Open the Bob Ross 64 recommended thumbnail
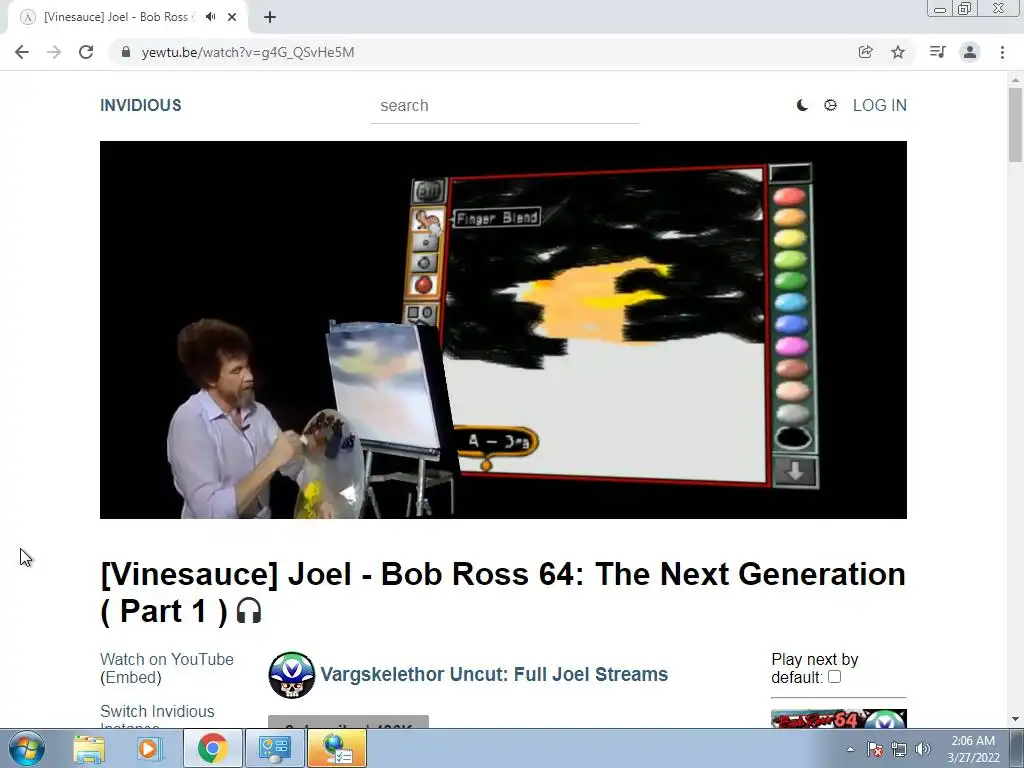The height and width of the screenshot is (768, 1024). pos(839,718)
